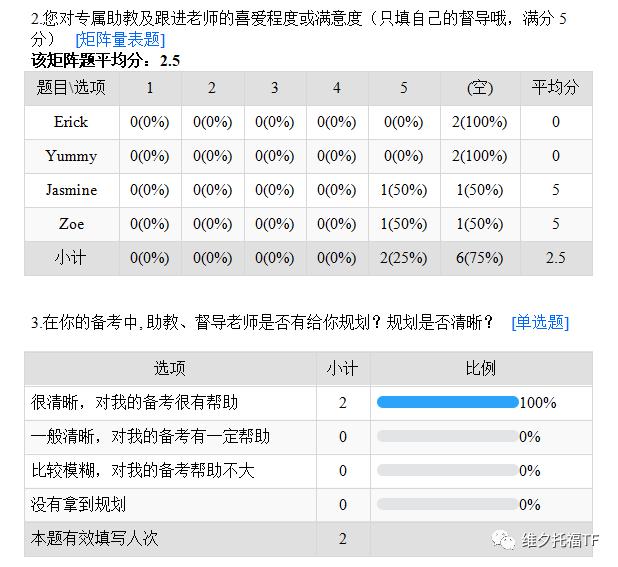Open the [矩阵量表题] link

pyautogui.click(x=120, y=40)
